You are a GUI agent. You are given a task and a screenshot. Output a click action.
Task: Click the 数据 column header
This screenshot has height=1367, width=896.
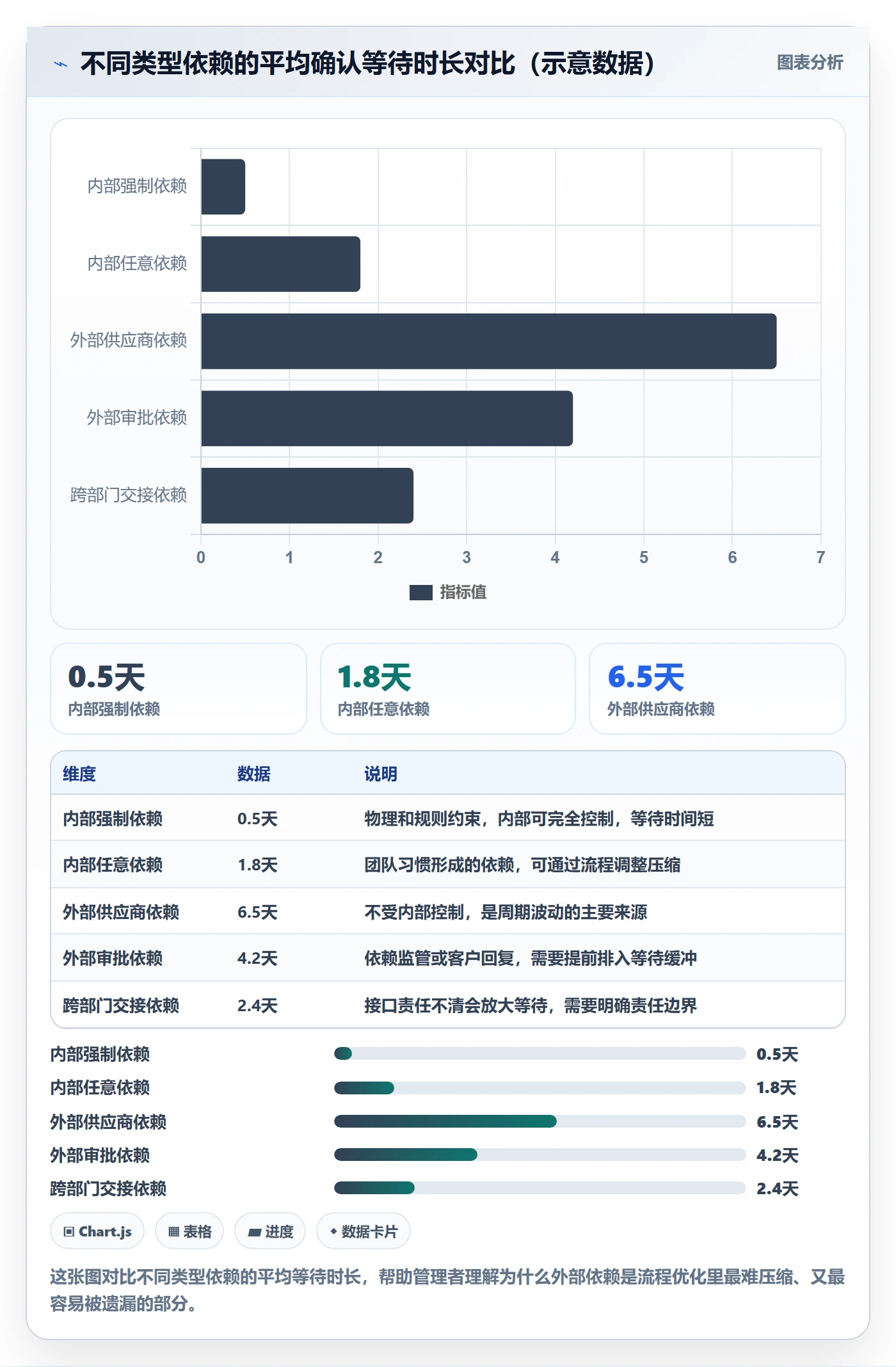tap(254, 774)
